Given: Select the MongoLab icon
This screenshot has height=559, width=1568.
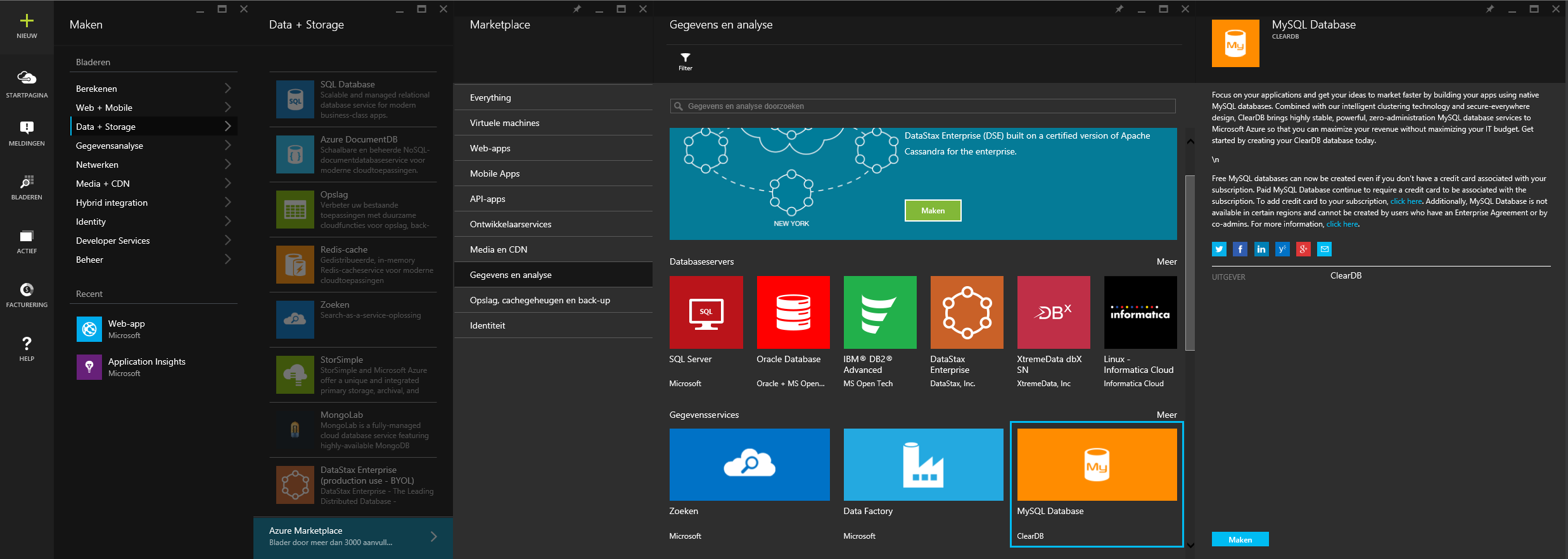Looking at the screenshot, I should tap(295, 430).
